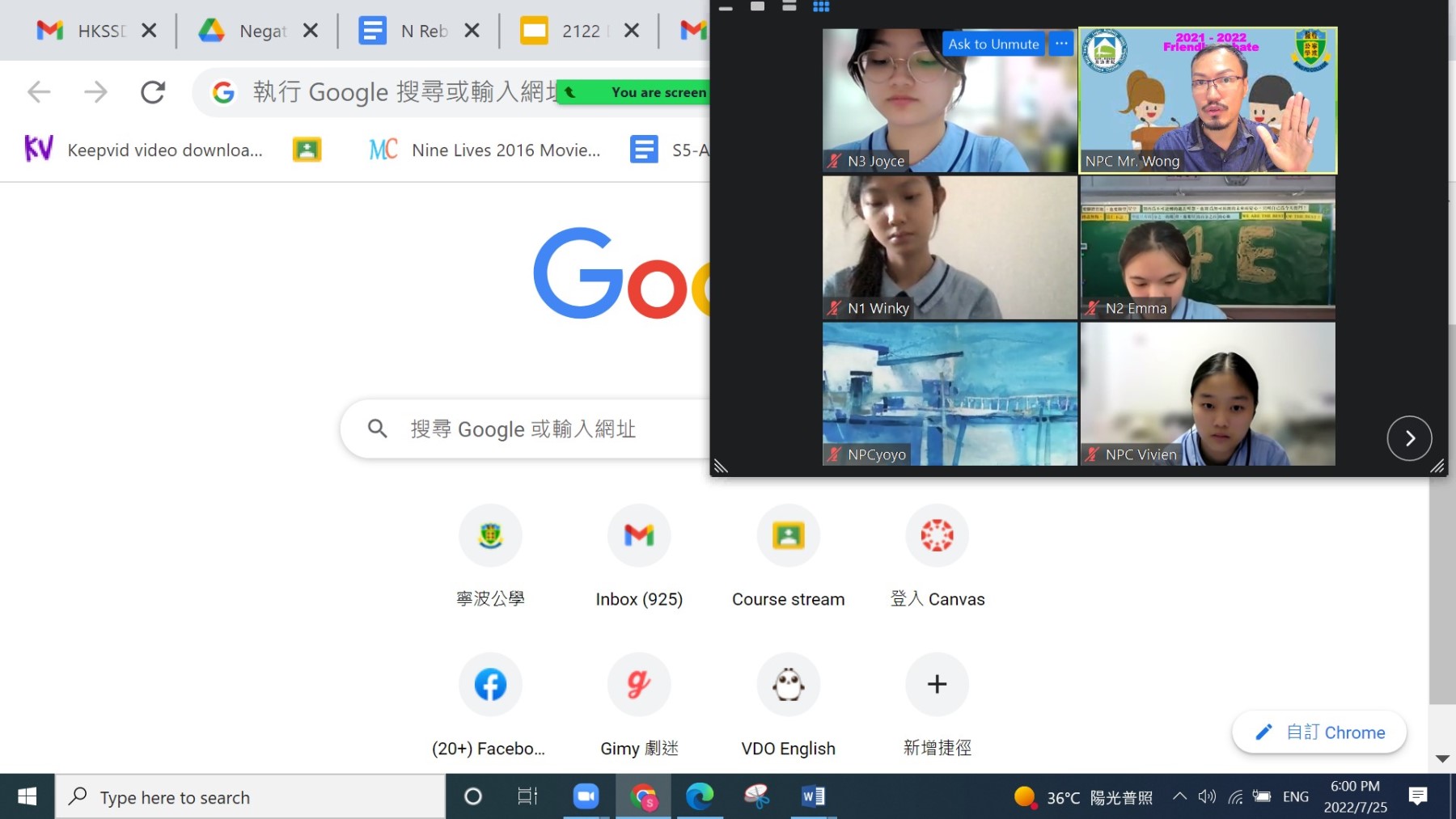This screenshot has height=819, width=1456.
Task: Open the Windows Start menu
Action: pyautogui.click(x=27, y=797)
